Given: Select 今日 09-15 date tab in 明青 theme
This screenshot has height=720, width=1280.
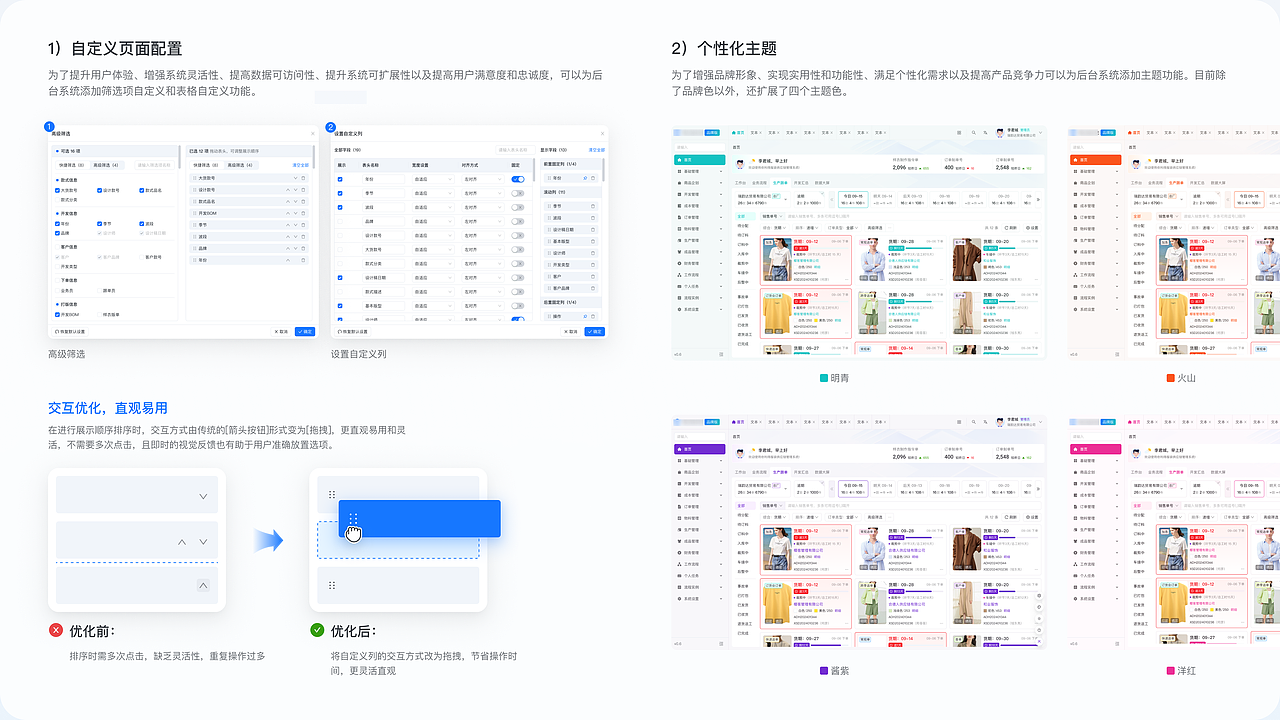Looking at the screenshot, I should point(853,199).
